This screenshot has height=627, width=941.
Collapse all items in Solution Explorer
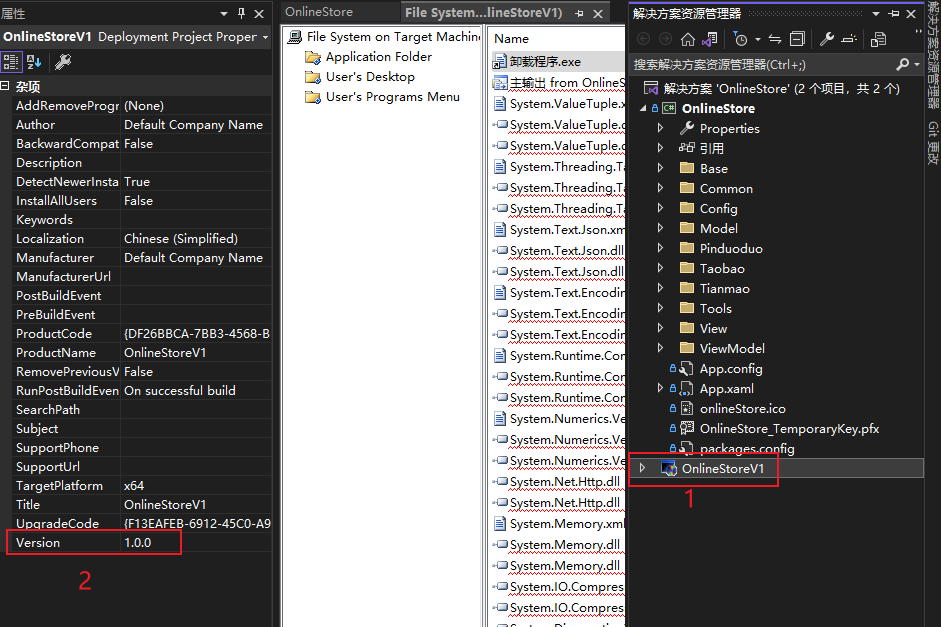click(x=797, y=39)
